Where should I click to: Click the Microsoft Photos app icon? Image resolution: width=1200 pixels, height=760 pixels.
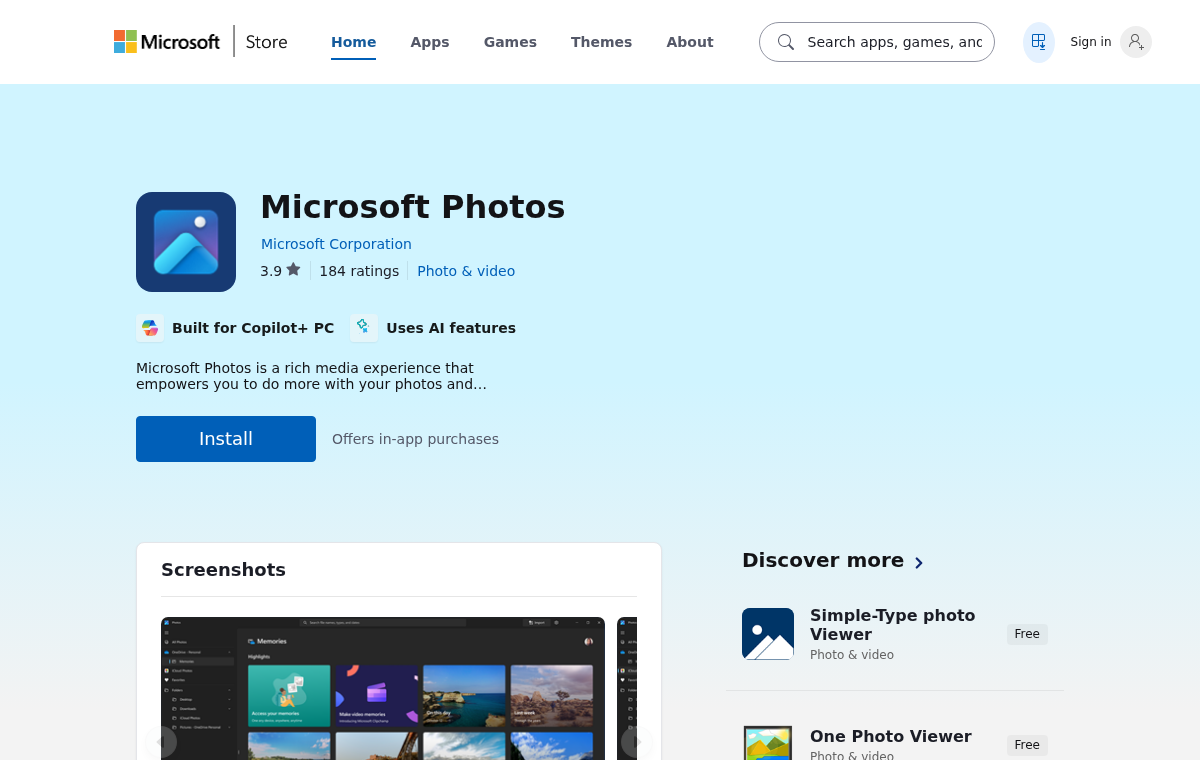point(186,242)
